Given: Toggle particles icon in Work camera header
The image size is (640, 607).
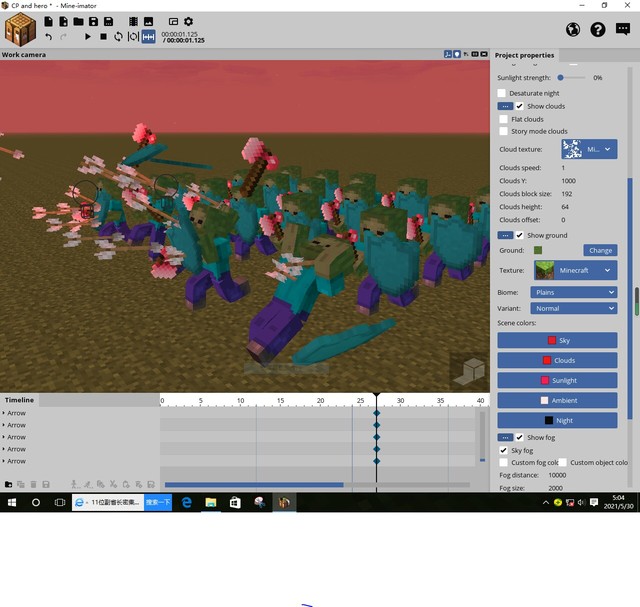Looking at the screenshot, I should [x=466, y=54].
